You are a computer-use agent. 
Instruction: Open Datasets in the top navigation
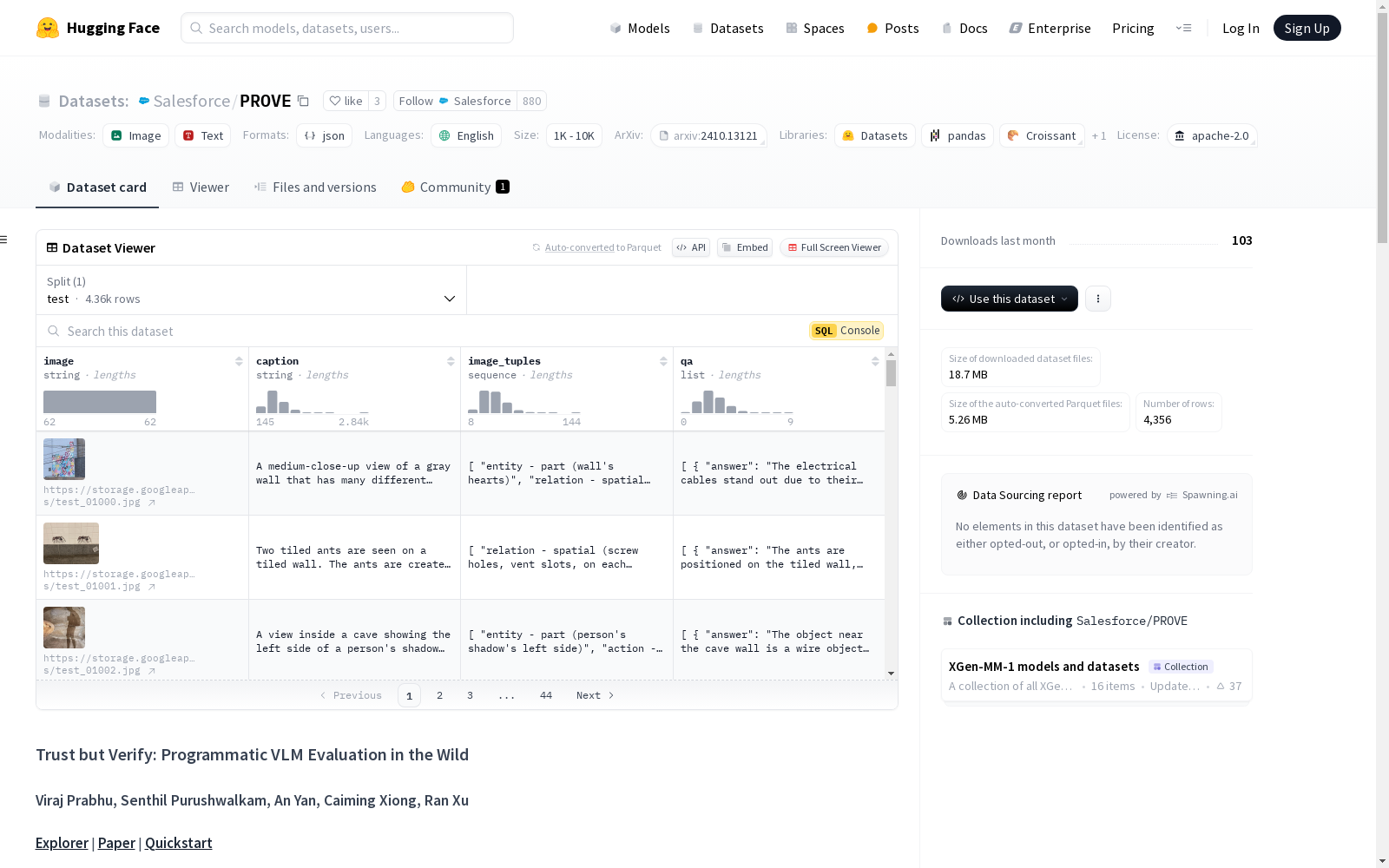(727, 28)
